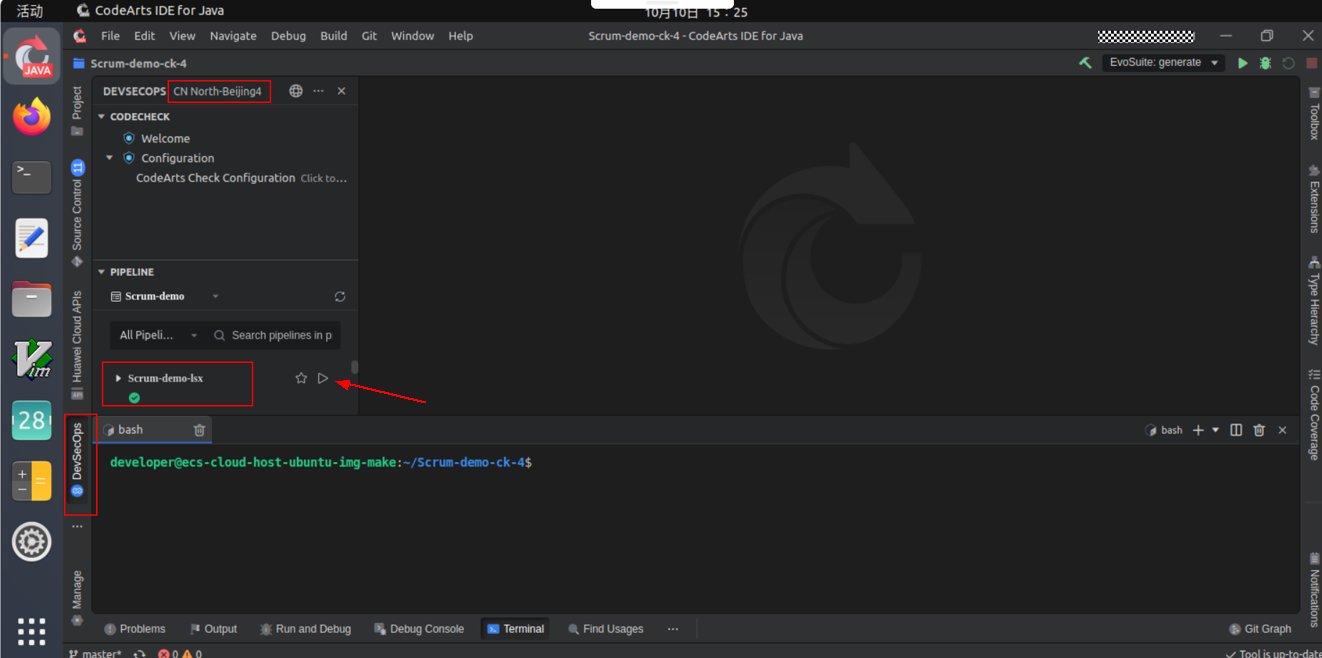Switch to the Find Usages tab

(x=605, y=629)
